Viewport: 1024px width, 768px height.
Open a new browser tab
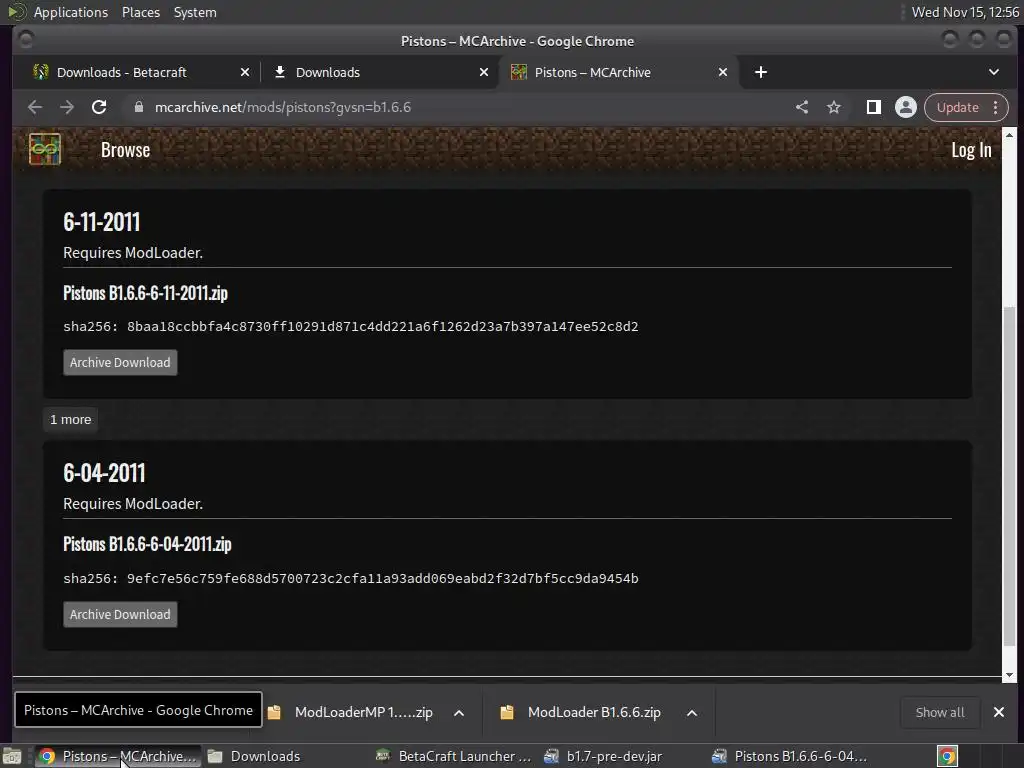[x=761, y=72]
